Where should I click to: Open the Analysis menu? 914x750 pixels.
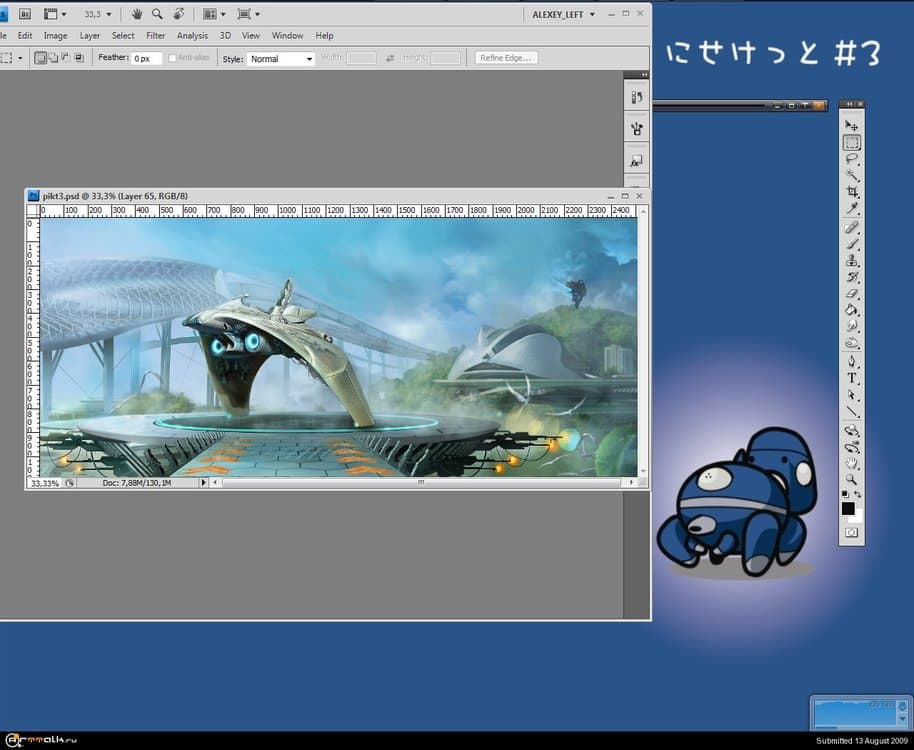tap(192, 36)
